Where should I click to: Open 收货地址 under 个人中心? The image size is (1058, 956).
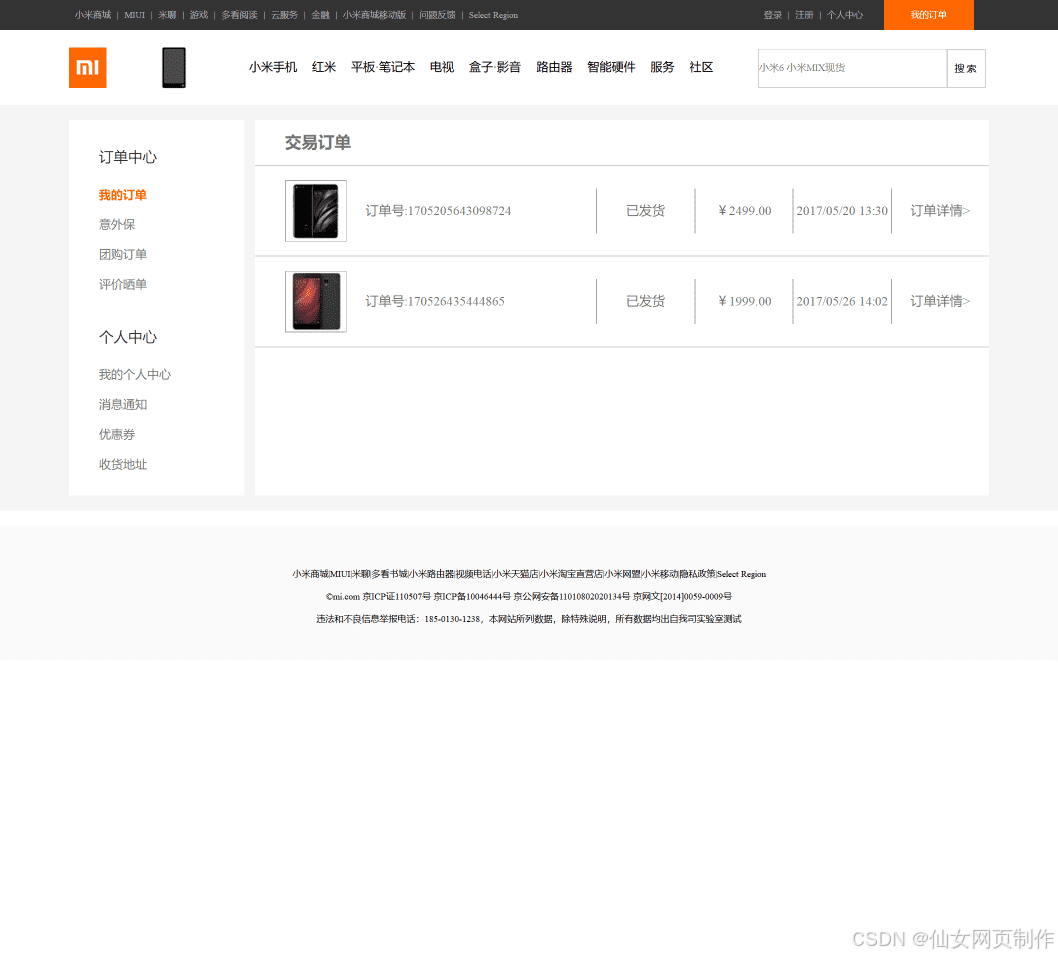123,464
